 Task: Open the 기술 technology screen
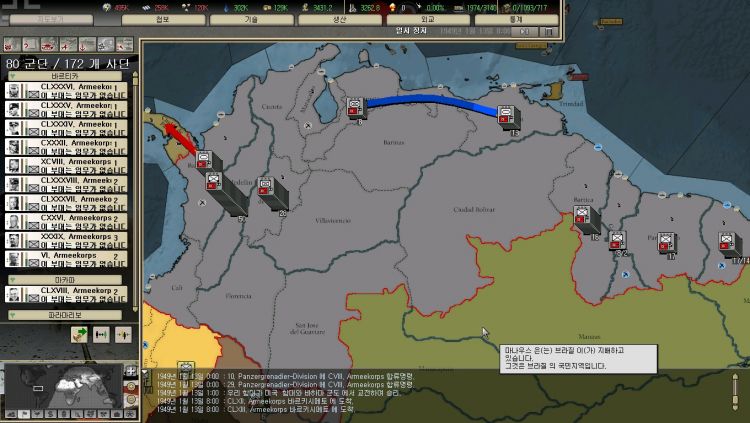(x=251, y=20)
